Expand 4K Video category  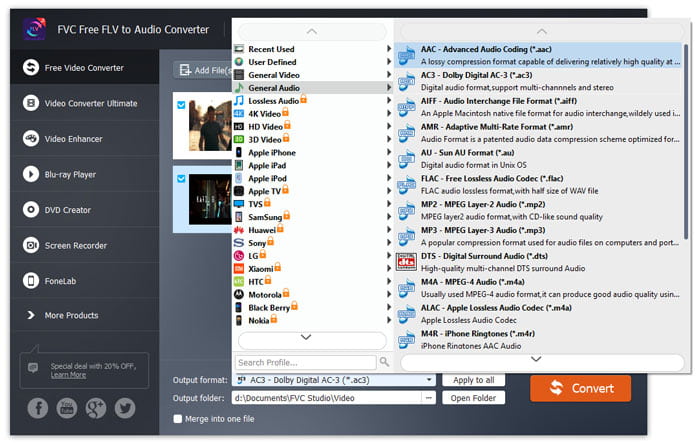click(312, 113)
